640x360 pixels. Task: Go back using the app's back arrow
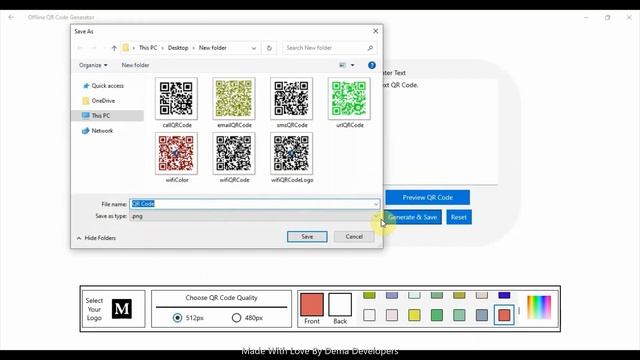click(11, 17)
